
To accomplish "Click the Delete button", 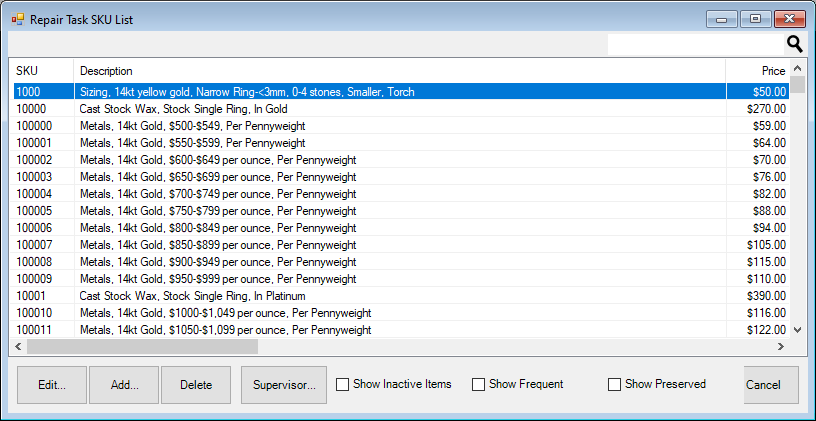I will (x=195, y=385).
